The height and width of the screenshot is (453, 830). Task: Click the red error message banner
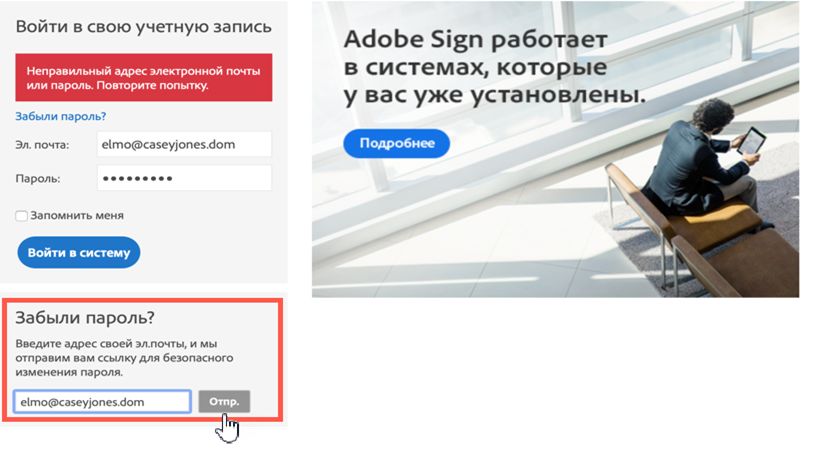point(143,77)
